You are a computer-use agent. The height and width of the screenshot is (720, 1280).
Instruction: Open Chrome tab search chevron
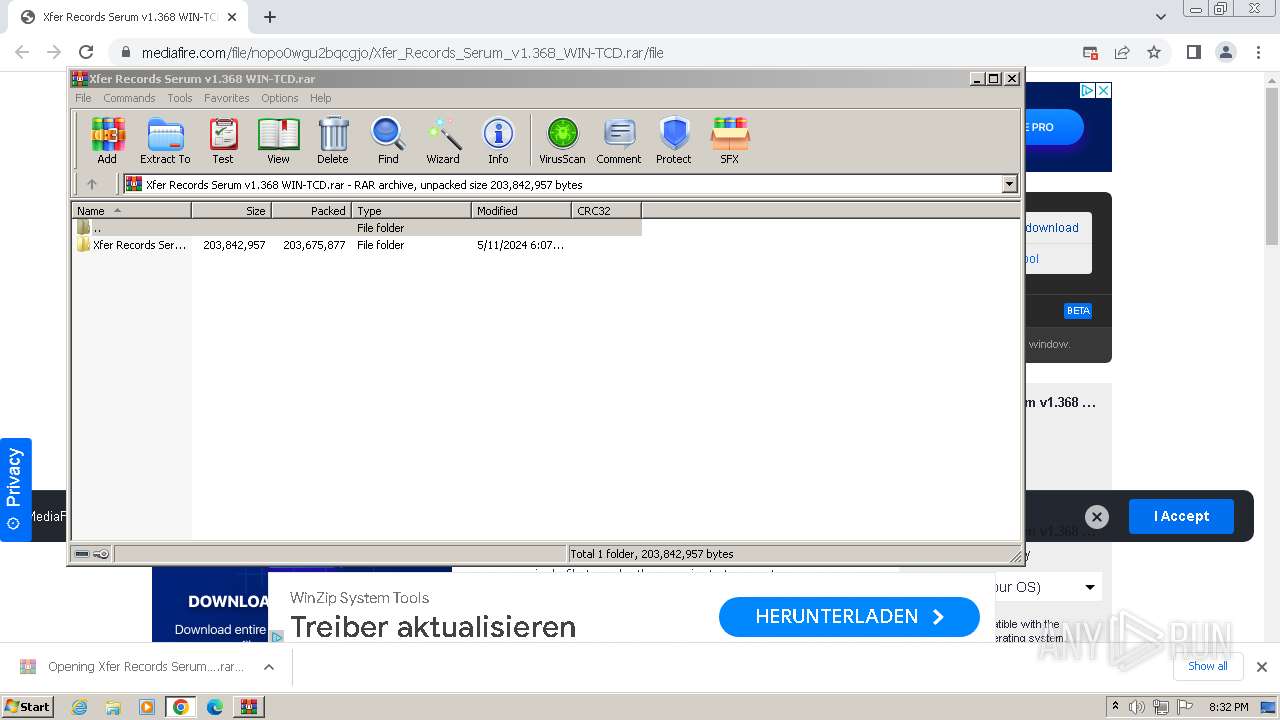point(1161,17)
